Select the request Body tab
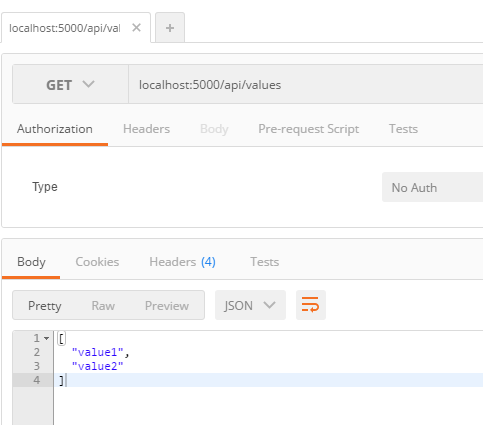Screen dimensions: 483x425 point(214,129)
